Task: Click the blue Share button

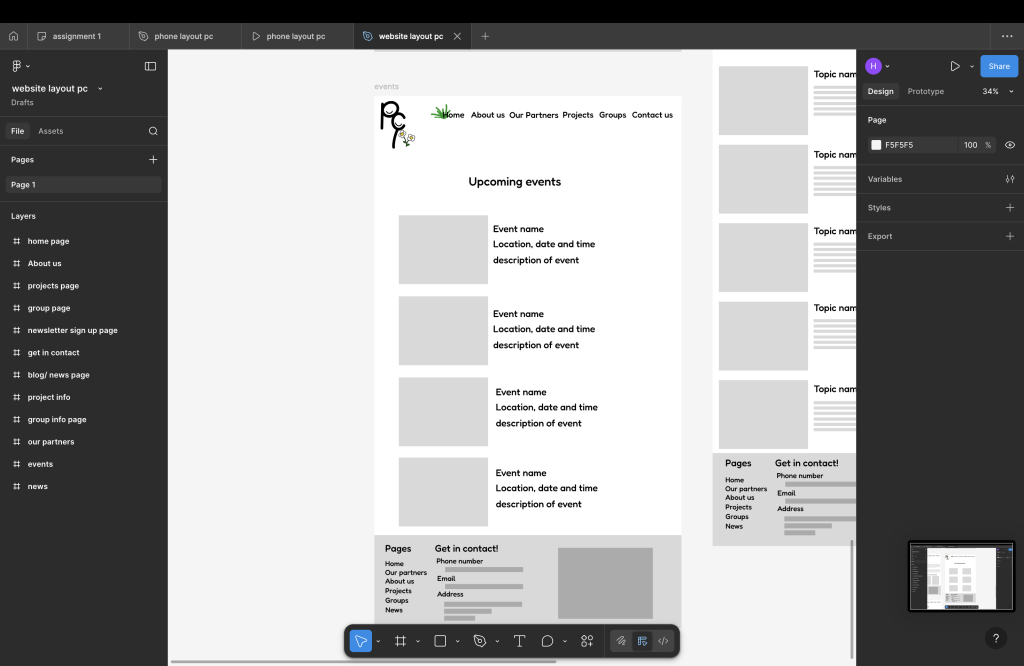Action: tap(998, 66)
